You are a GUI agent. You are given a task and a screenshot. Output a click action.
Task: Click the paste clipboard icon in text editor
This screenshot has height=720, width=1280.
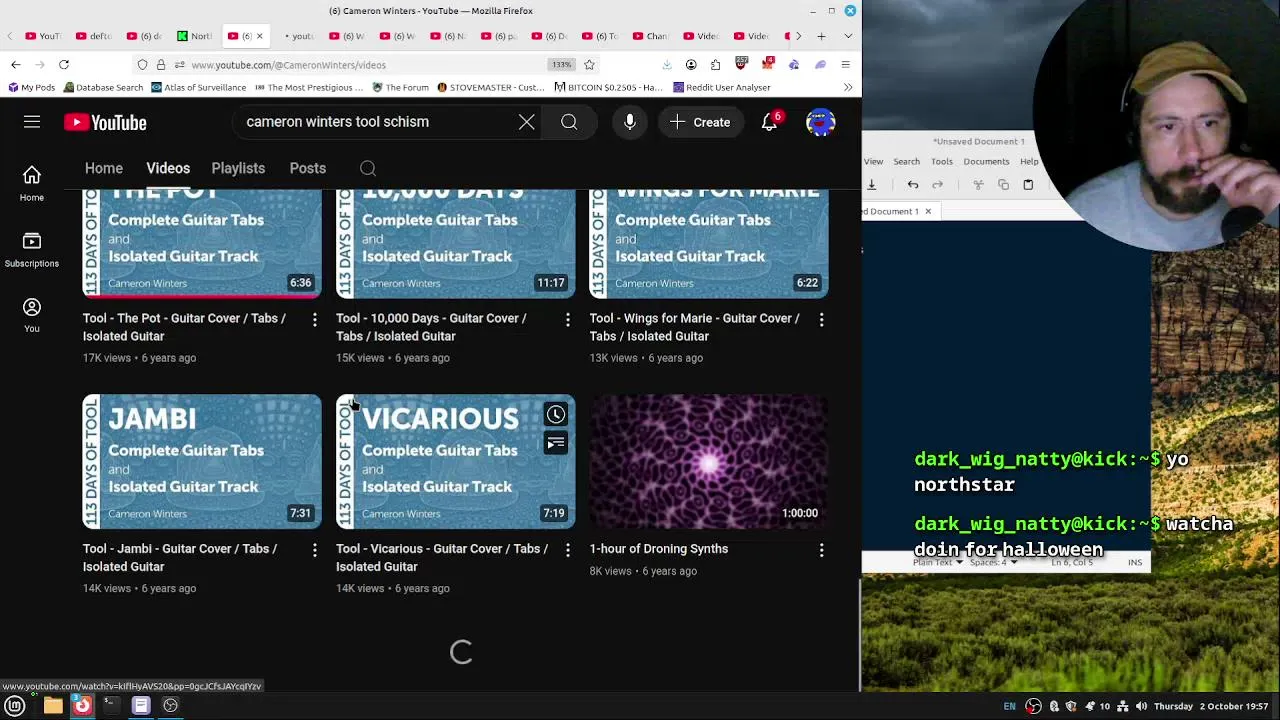[x=1028, y=185]
